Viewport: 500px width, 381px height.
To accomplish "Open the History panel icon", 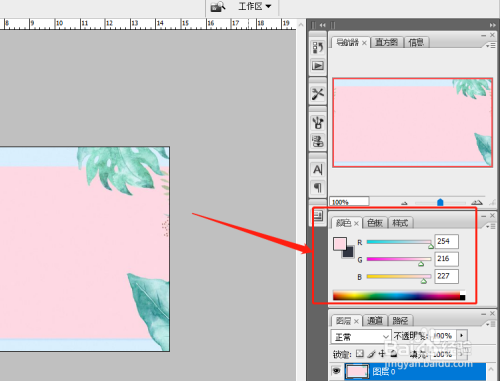I will [x=318, y=48].
